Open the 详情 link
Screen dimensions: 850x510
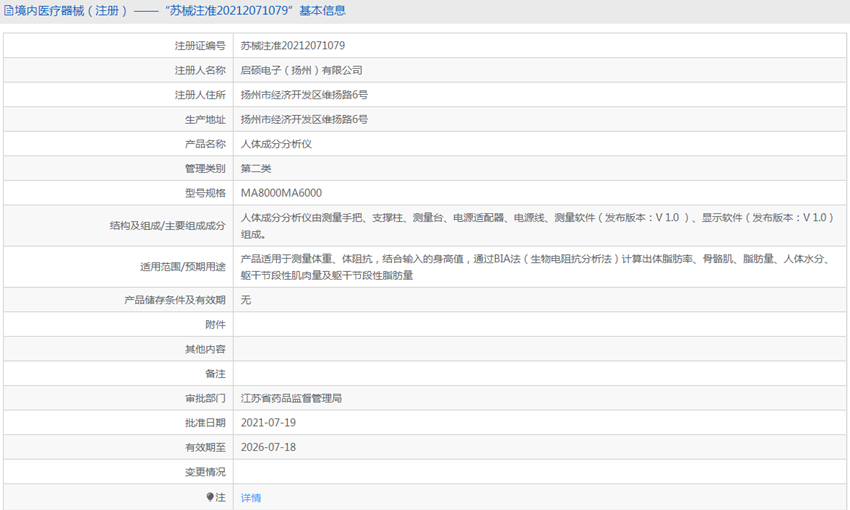tap(251, 498)
